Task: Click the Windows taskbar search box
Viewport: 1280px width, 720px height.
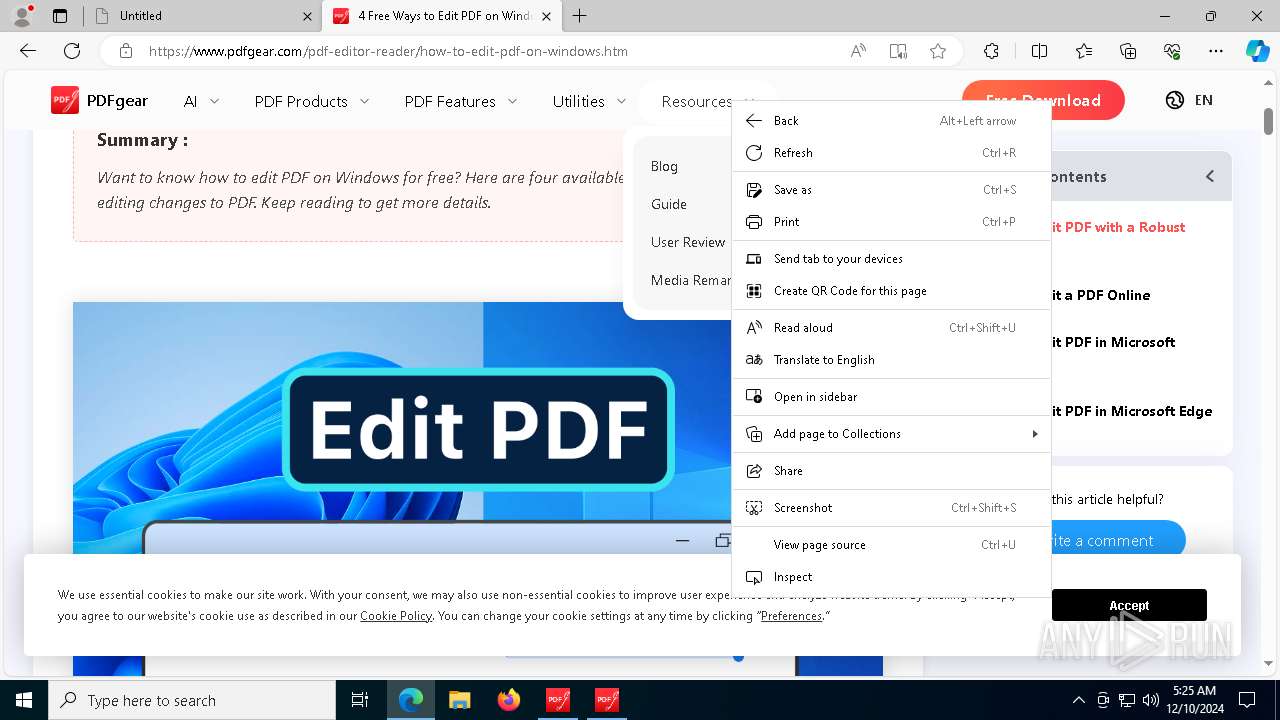Action: pos(192,700)
